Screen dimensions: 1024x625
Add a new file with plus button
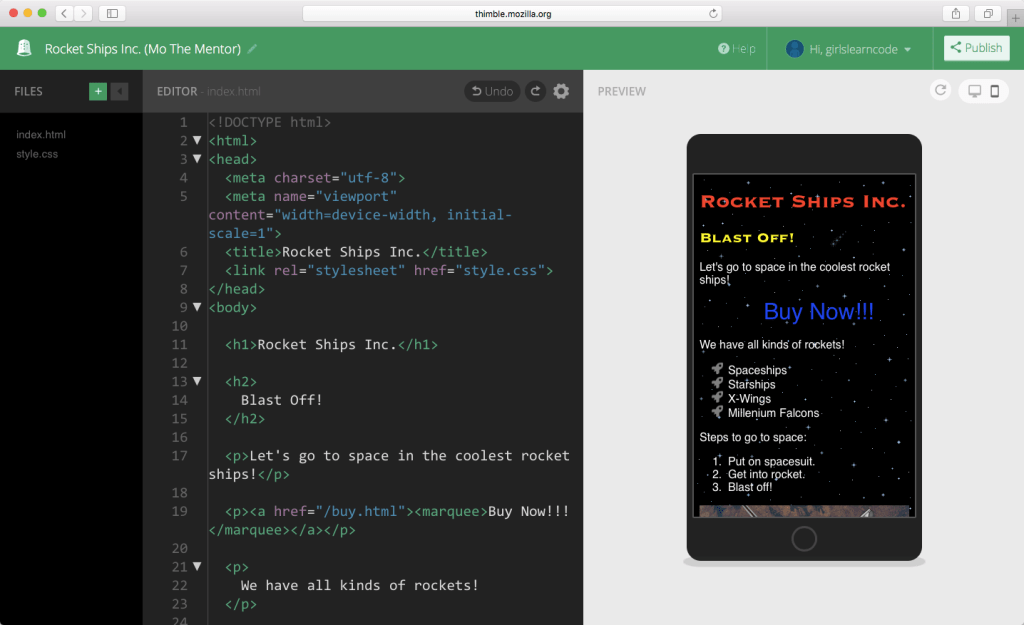pos(98,91)
